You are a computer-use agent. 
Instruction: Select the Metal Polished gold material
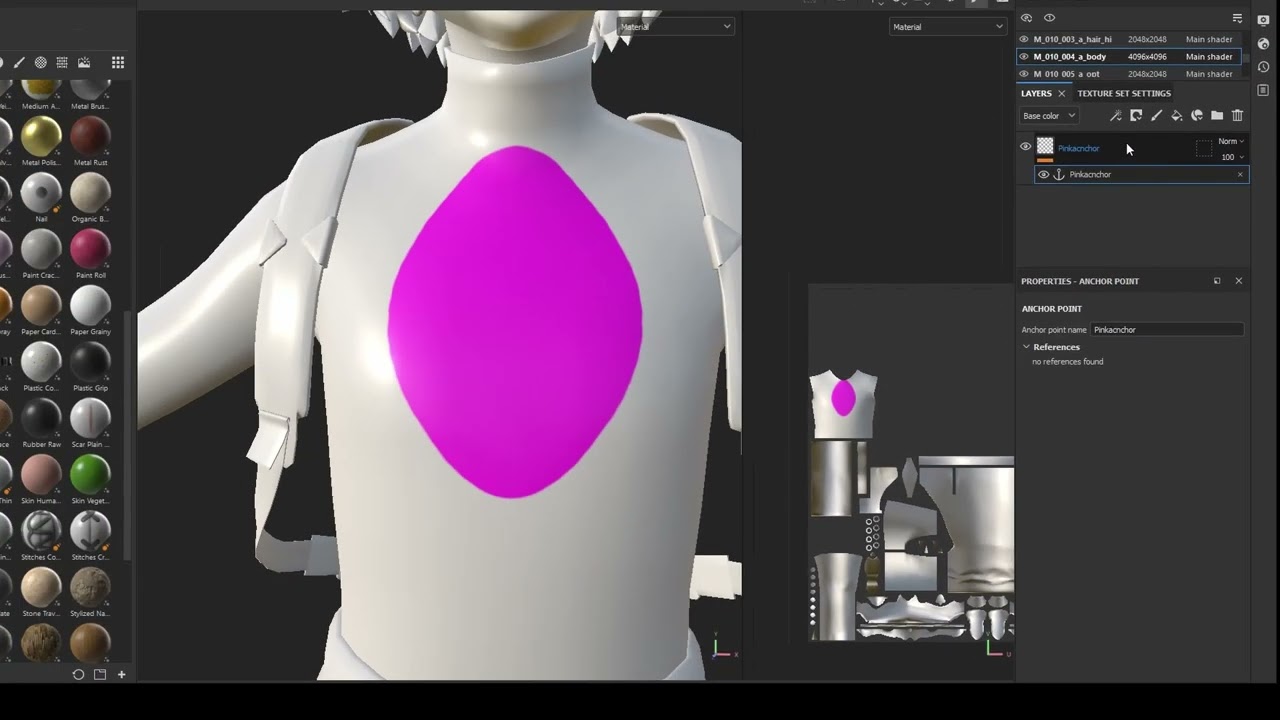(41, 135)
